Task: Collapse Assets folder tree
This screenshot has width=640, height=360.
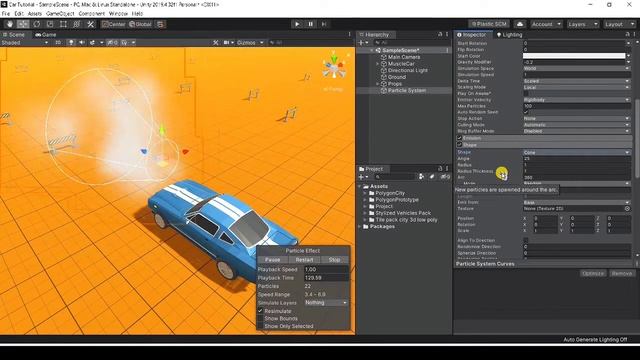Action: (x=360, y=186)
